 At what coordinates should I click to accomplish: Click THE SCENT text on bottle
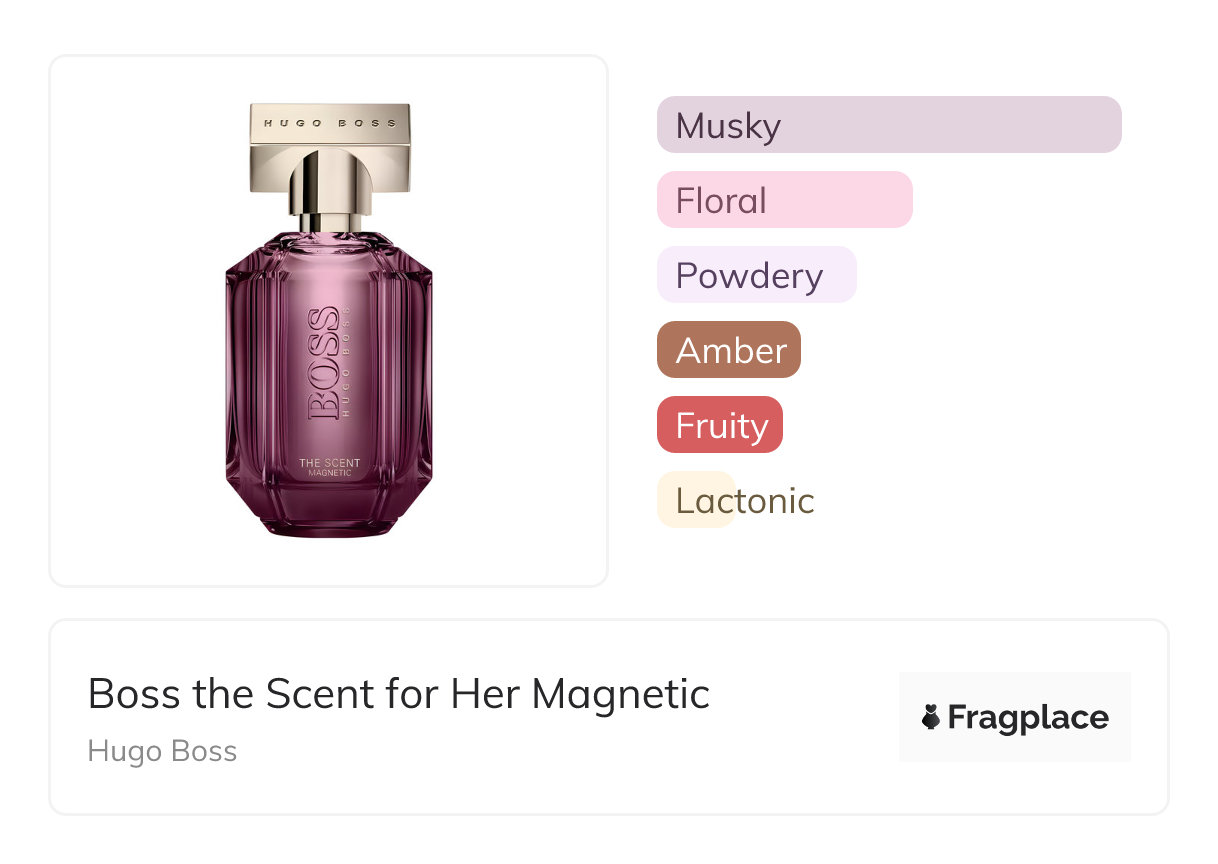329,463
